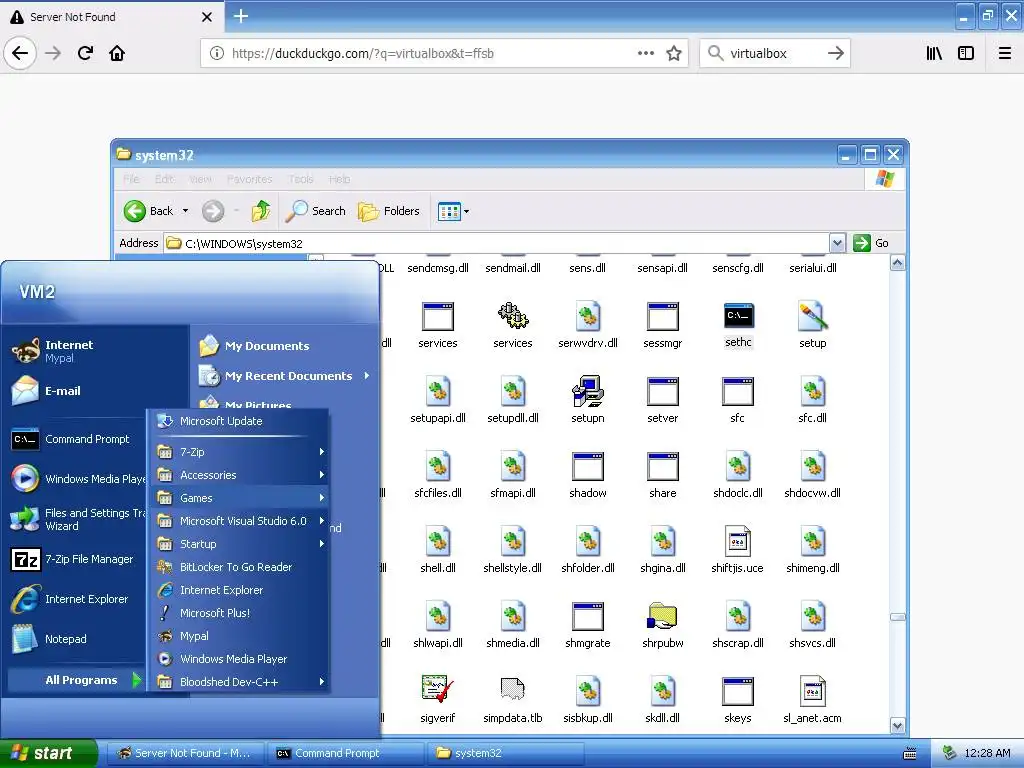The image size is (1024, 768).
Task: Switch to system32 taskbar button
Action: [506, 753]
